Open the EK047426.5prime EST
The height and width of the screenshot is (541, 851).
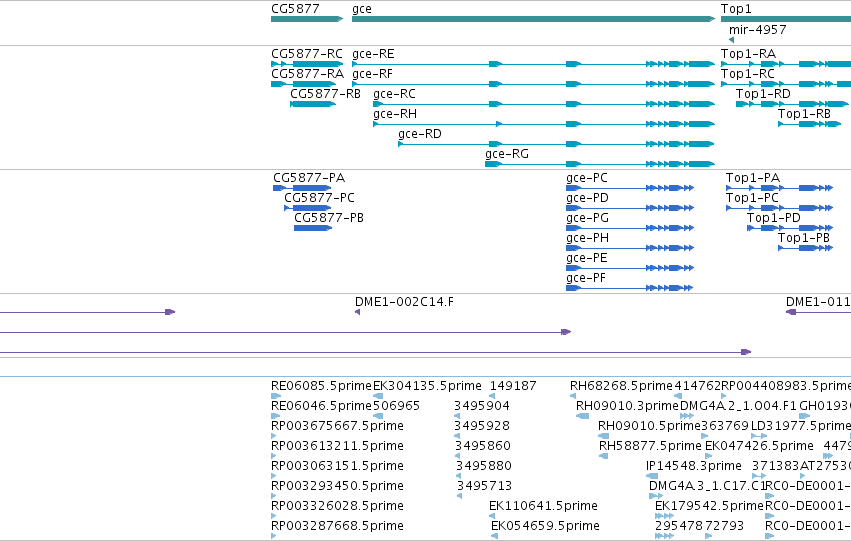708,456
